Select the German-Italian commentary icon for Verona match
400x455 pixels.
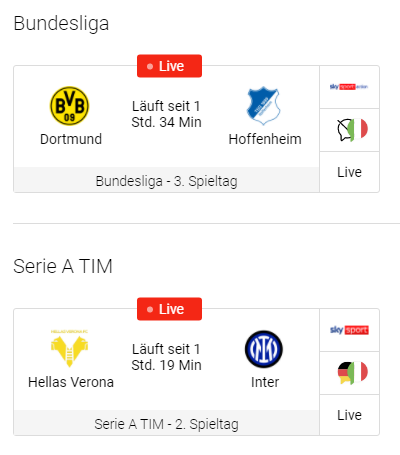352,372
